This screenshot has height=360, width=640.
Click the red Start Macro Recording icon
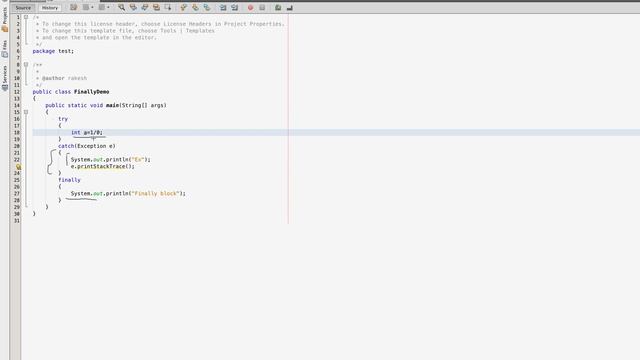(250, 7)
